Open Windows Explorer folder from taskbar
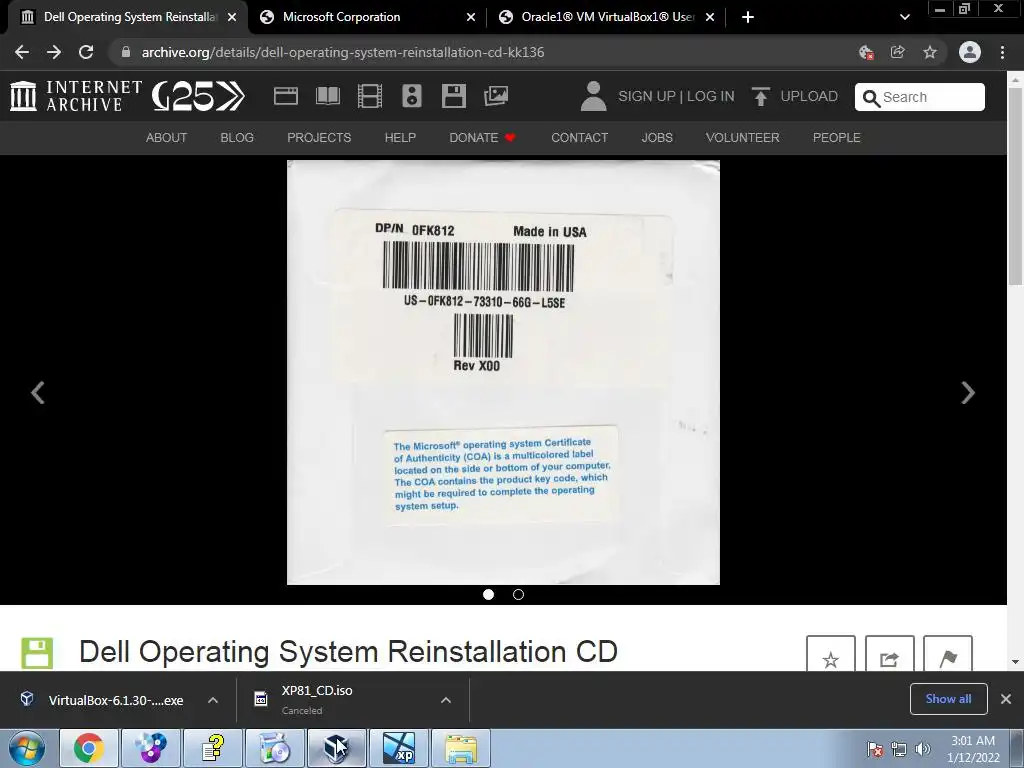Viewport: 1024px width, 768px height. click(461, 748)
